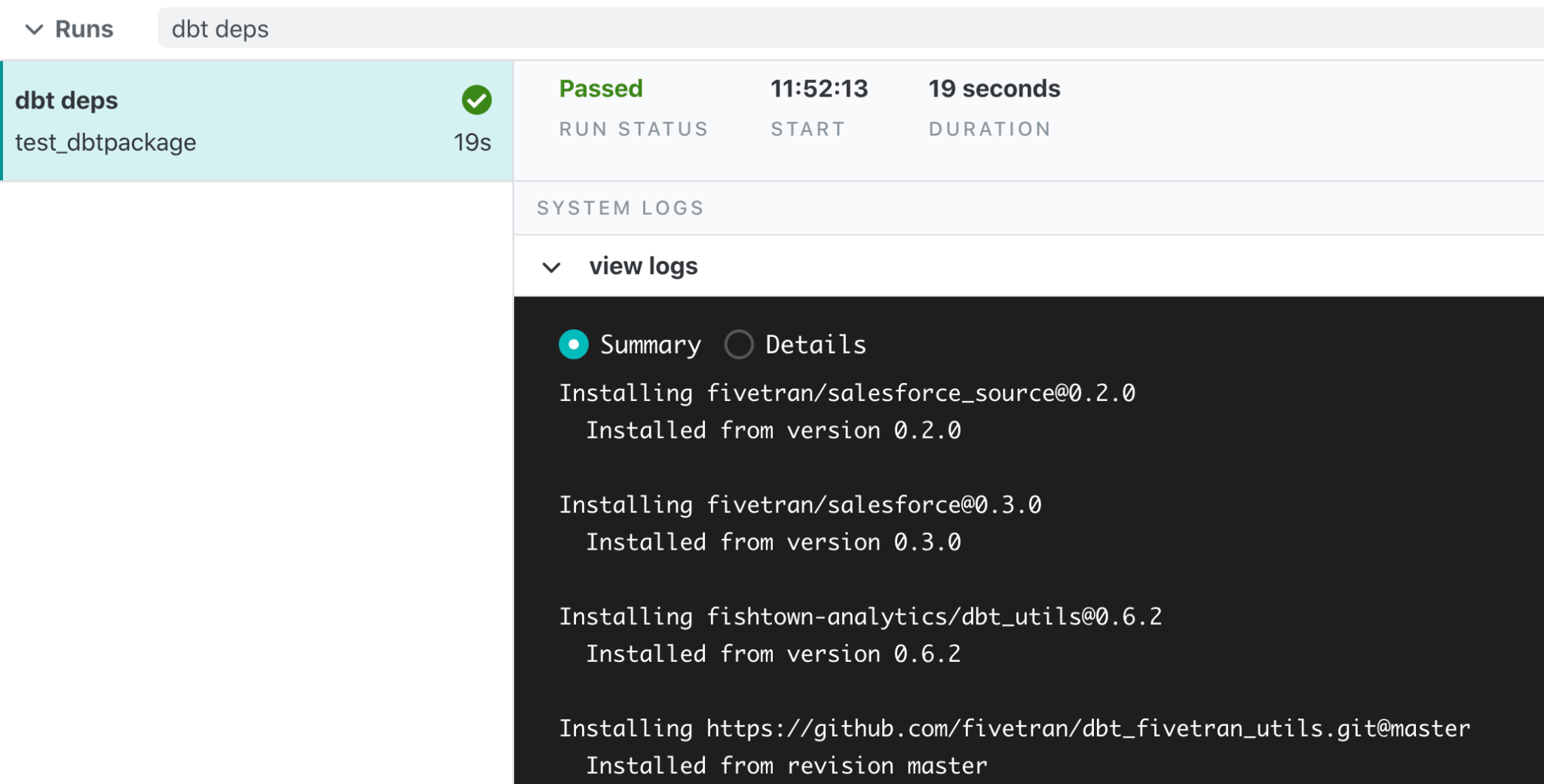Click the Passed run status
Viewport: 1544px width, 784px height.
click(601, 88)
